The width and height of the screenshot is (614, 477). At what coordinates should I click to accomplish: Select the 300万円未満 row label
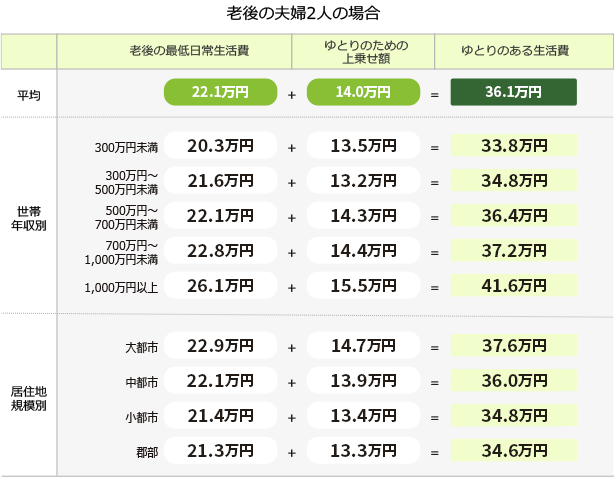(126, 148)
